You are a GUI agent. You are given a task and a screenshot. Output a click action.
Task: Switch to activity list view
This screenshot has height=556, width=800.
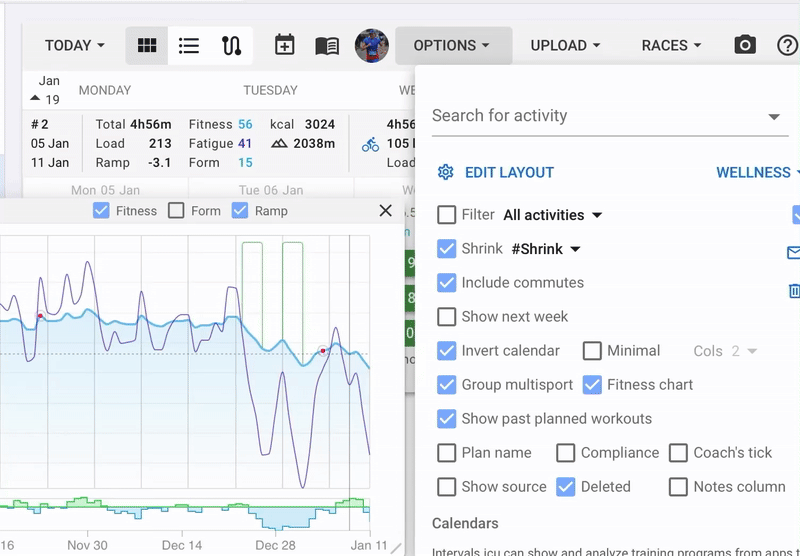(189, 45)
